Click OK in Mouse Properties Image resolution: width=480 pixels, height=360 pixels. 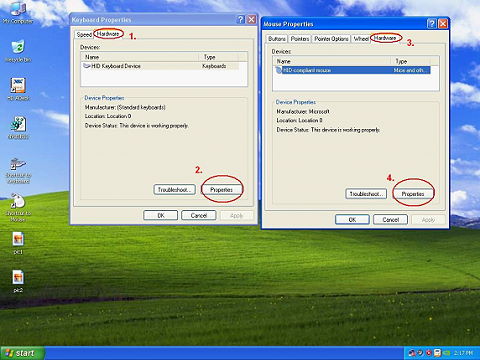click(x=352, y=220)
